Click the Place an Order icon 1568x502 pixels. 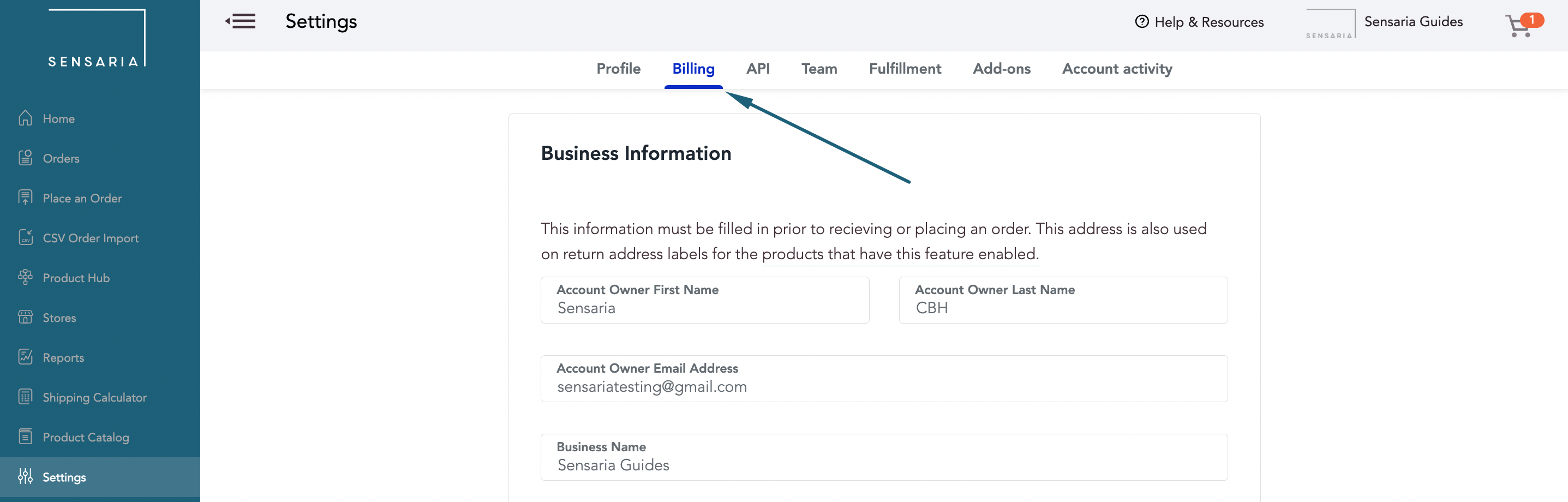[x=25, y=198]
